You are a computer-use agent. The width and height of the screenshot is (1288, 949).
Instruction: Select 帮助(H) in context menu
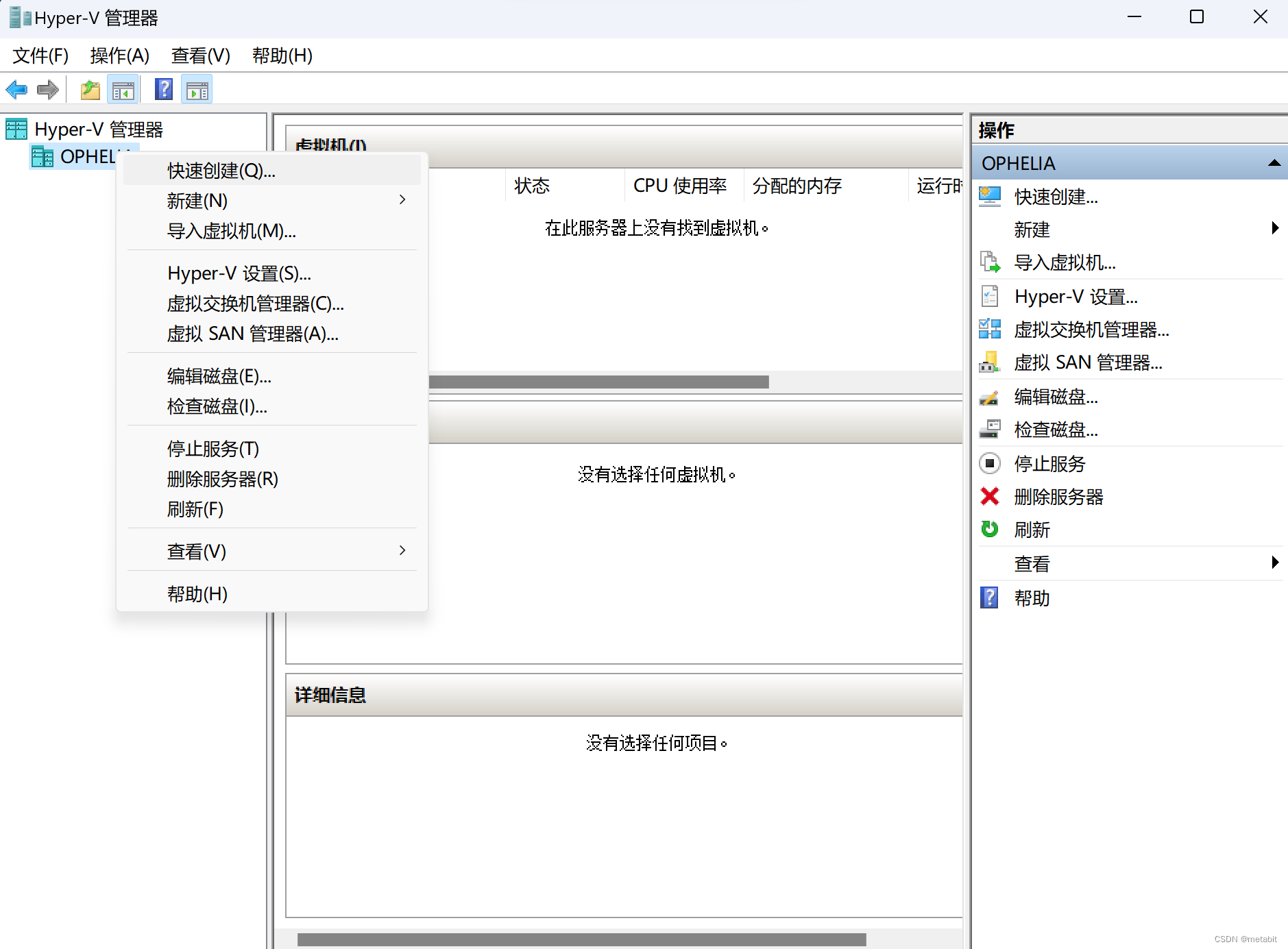(x=272, y=594)
